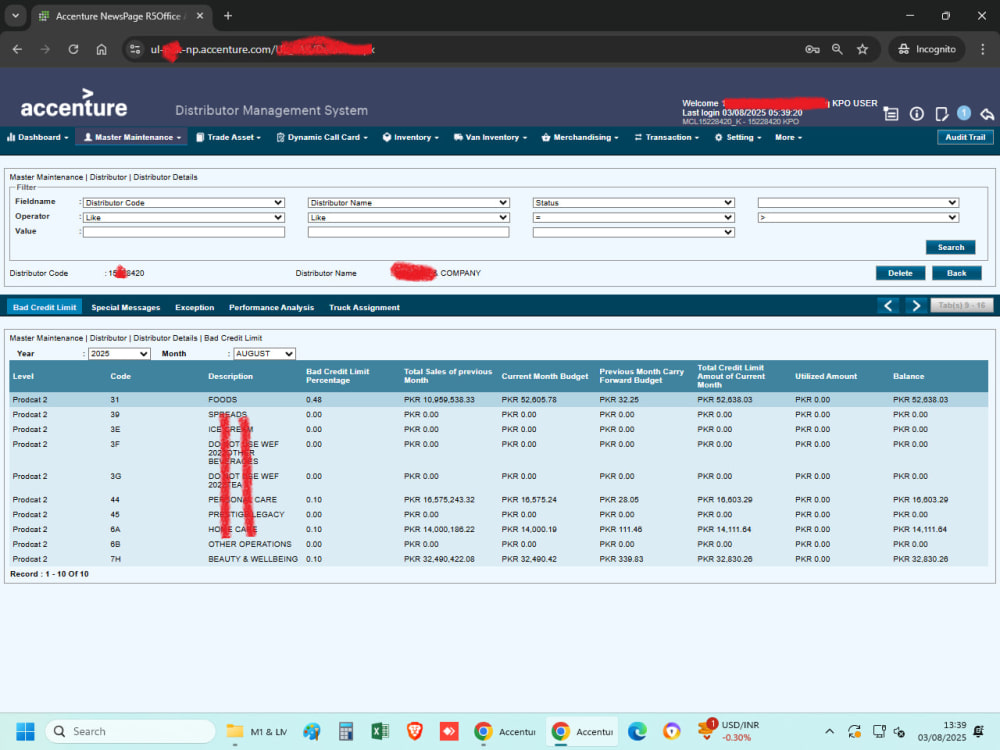Open the Audit Trail button
Viewport: 1000px width, 750px height.
[965, 137]
